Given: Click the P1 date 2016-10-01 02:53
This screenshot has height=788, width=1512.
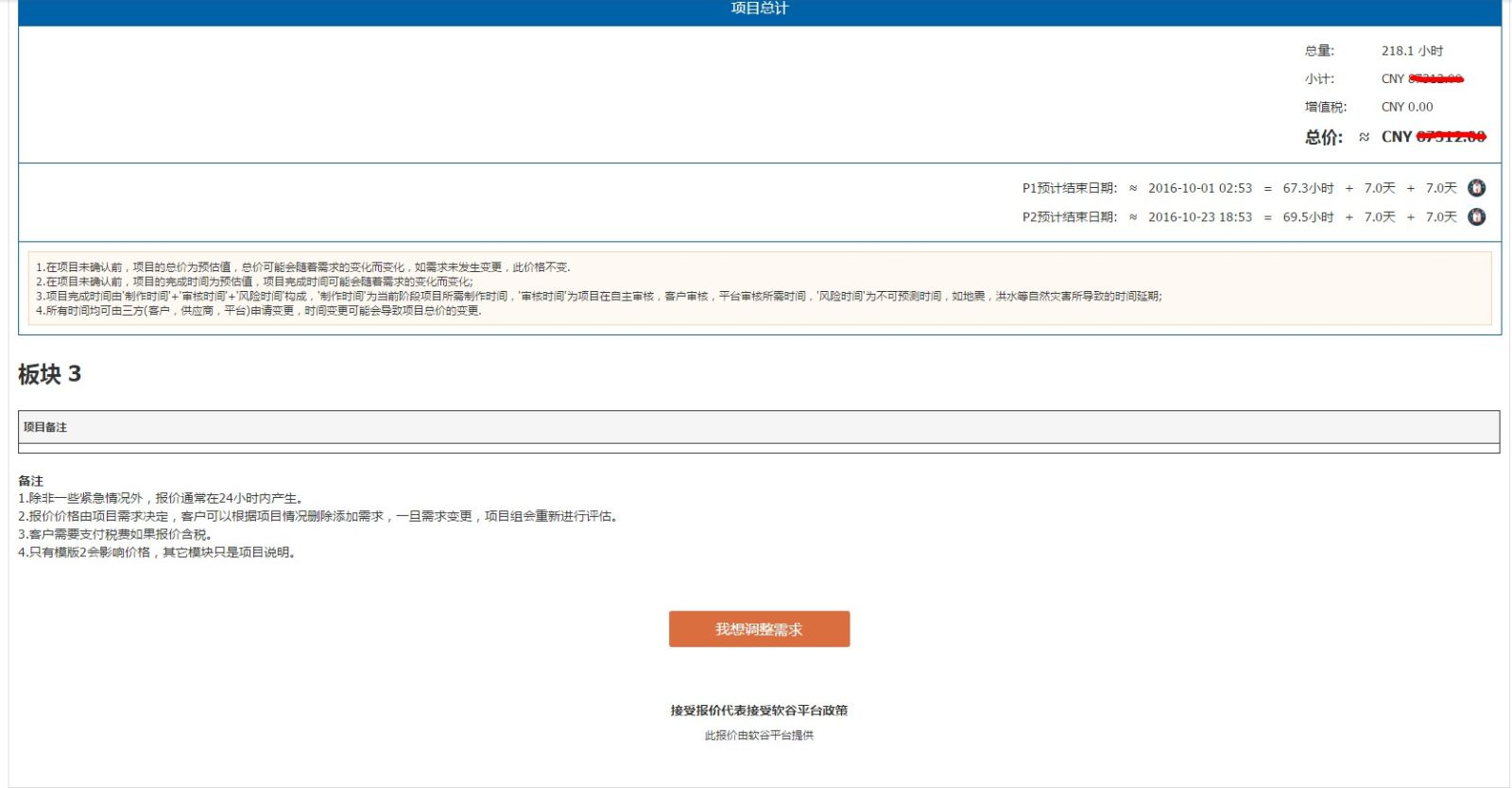Looking at the screenshot, I should click(1199, 188).
